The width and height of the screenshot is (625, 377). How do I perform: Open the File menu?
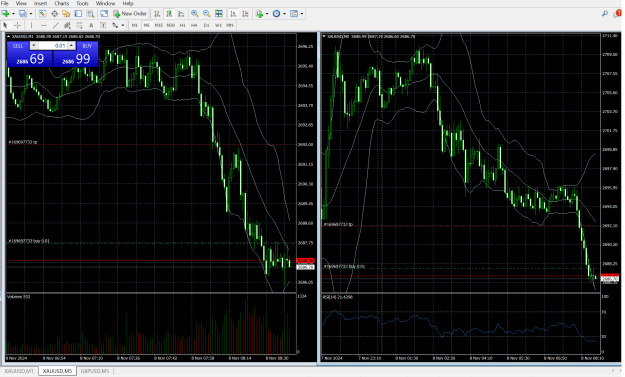pos(5,3)
